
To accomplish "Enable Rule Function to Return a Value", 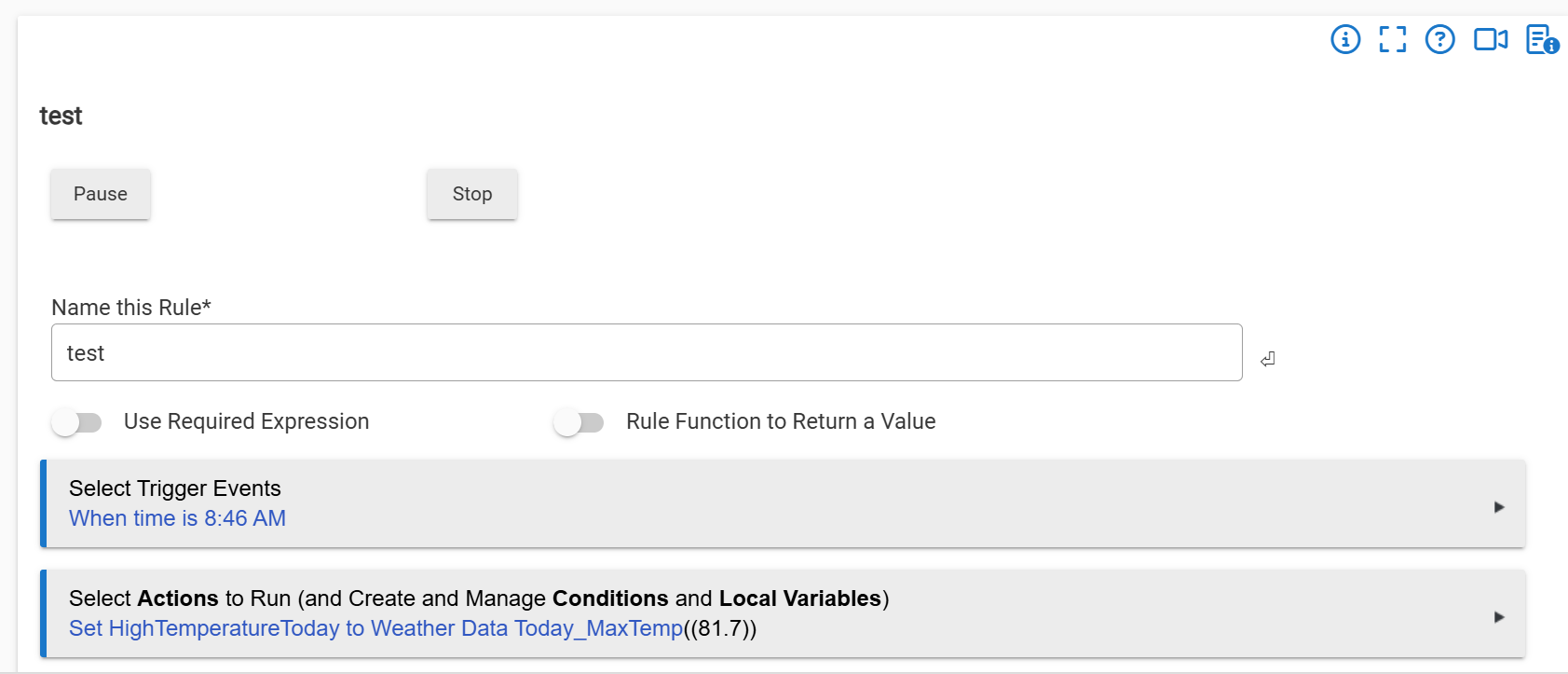I will (579, 422).
